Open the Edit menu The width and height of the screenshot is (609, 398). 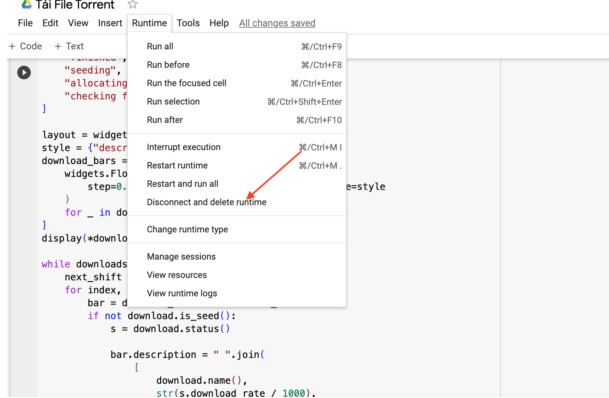[50, 23]
